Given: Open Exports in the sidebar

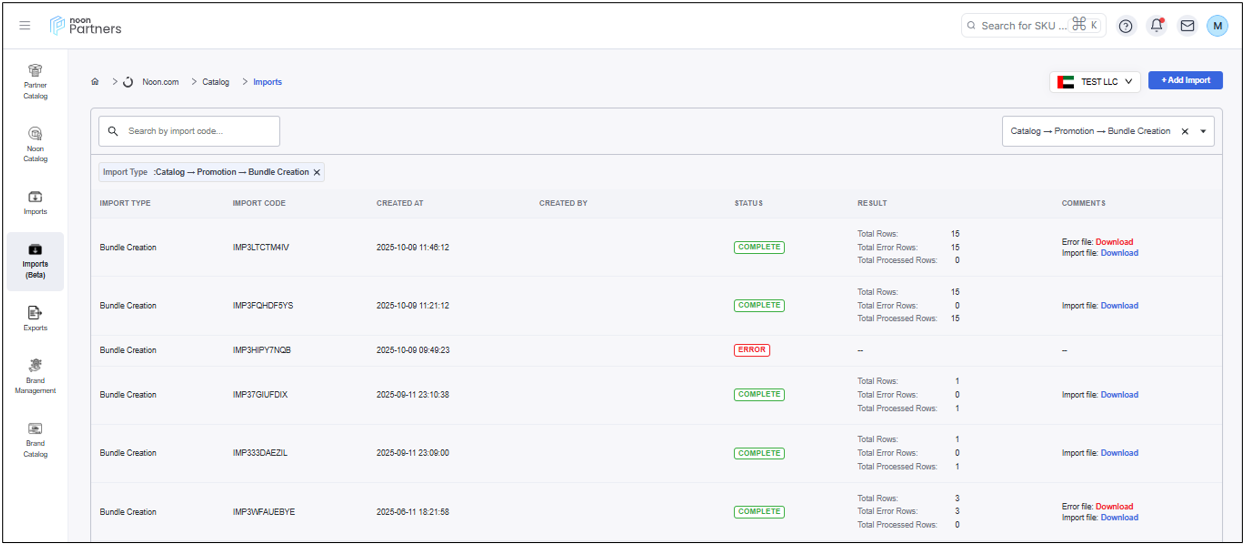Looking at the screenshot, I should tap(35, 318).
